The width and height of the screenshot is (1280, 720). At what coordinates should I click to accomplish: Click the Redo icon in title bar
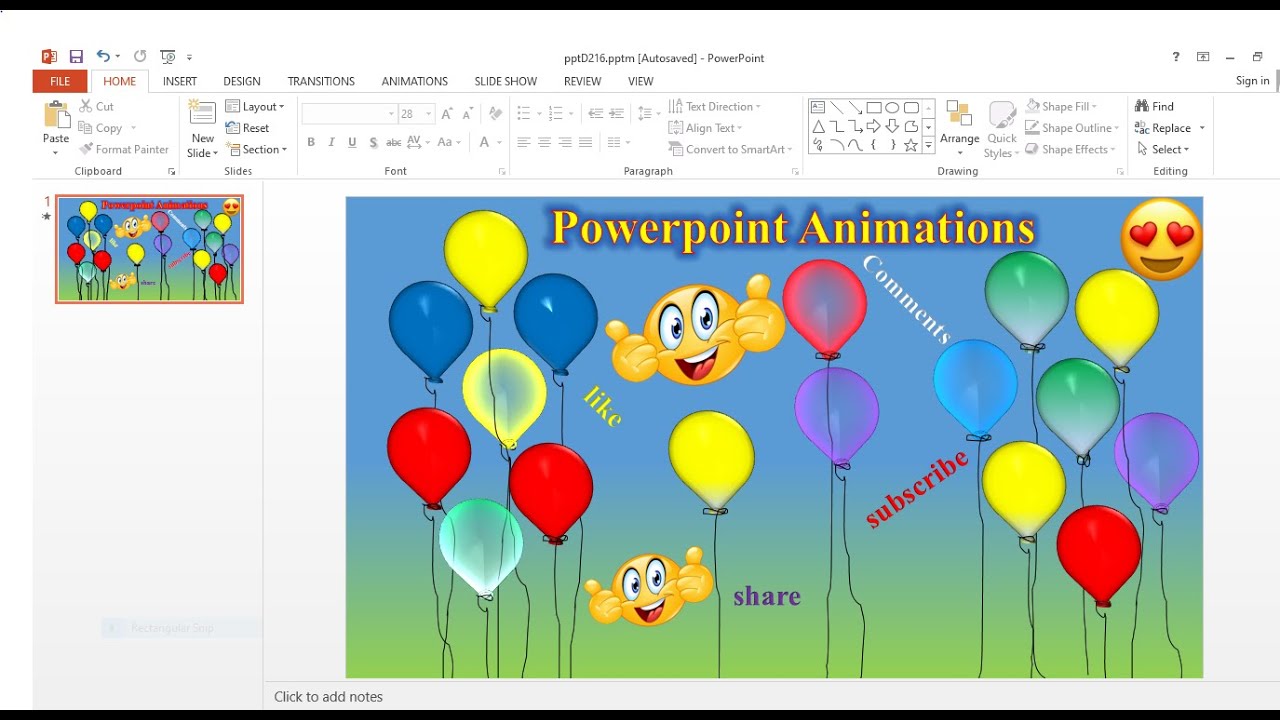coord(140,57)
